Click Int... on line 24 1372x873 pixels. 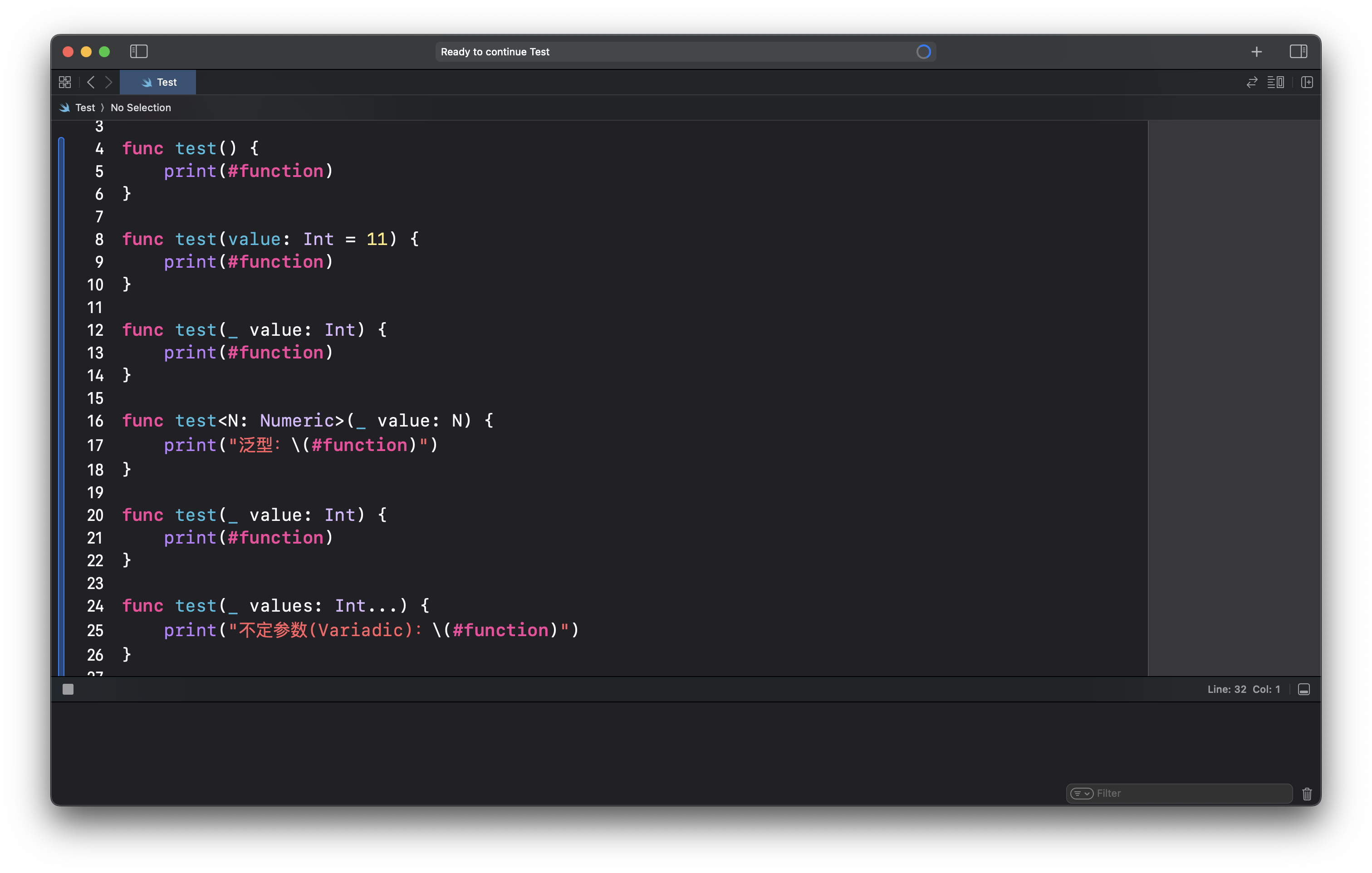(x=366, y=606)
